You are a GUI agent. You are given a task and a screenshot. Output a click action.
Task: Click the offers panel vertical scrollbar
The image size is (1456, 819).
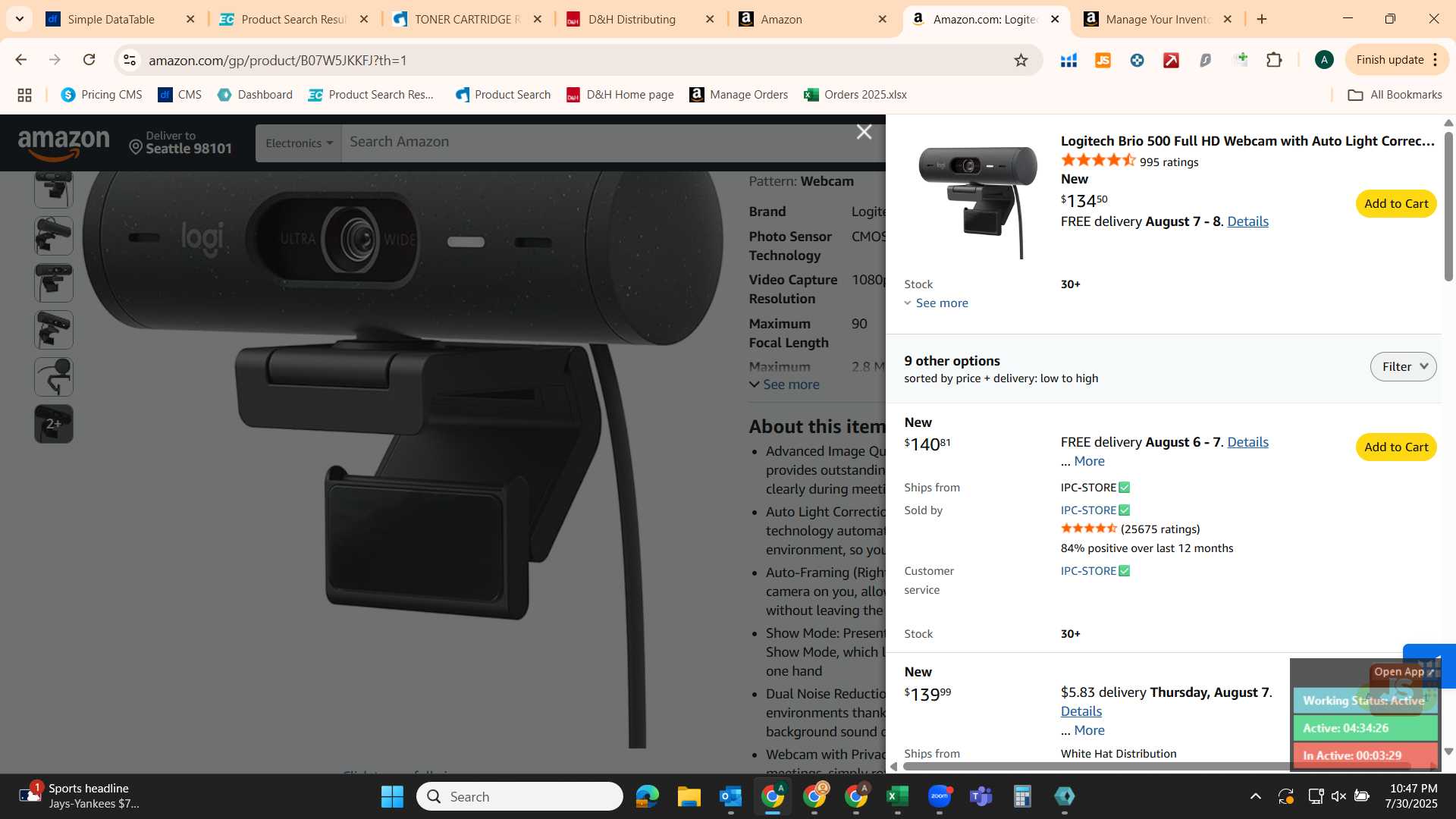pyautogui.click(x=1448, y=206)
